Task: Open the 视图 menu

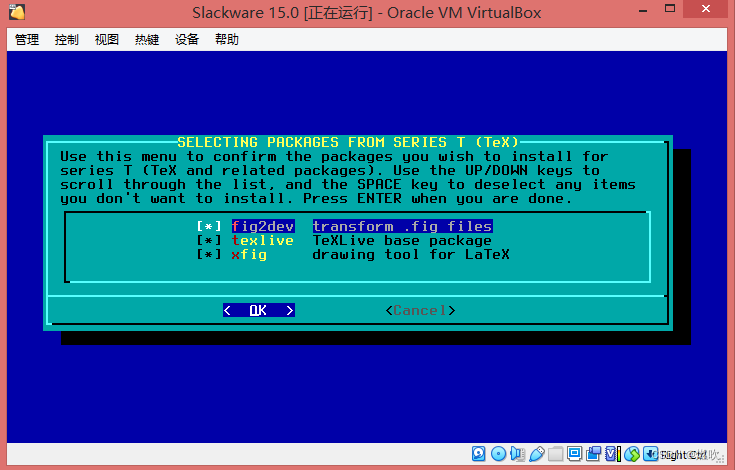Action: coord(106,39)
